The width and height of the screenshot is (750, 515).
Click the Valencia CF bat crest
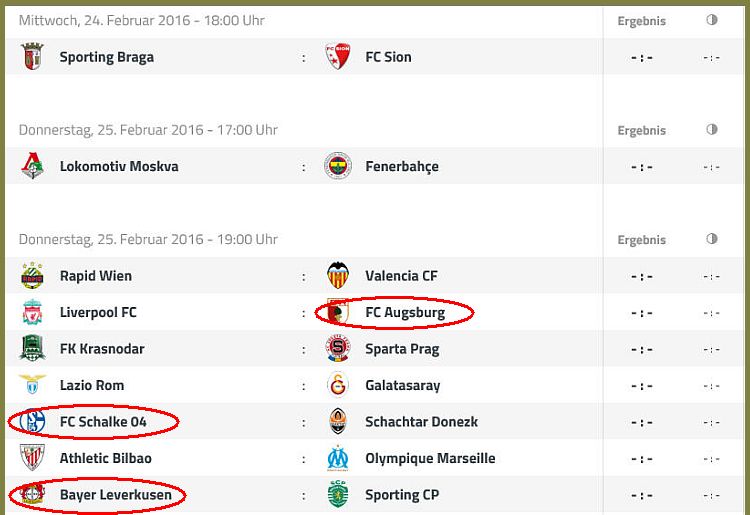click(338, 275)
